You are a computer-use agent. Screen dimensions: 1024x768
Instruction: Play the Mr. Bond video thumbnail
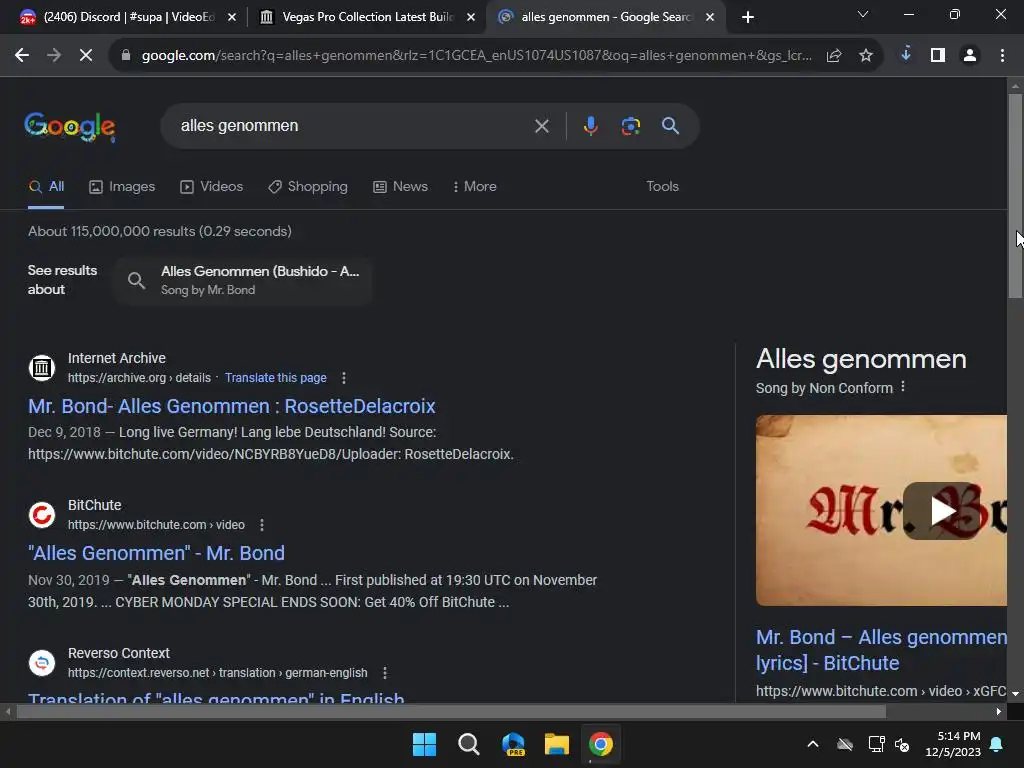[x=940, y=511]
